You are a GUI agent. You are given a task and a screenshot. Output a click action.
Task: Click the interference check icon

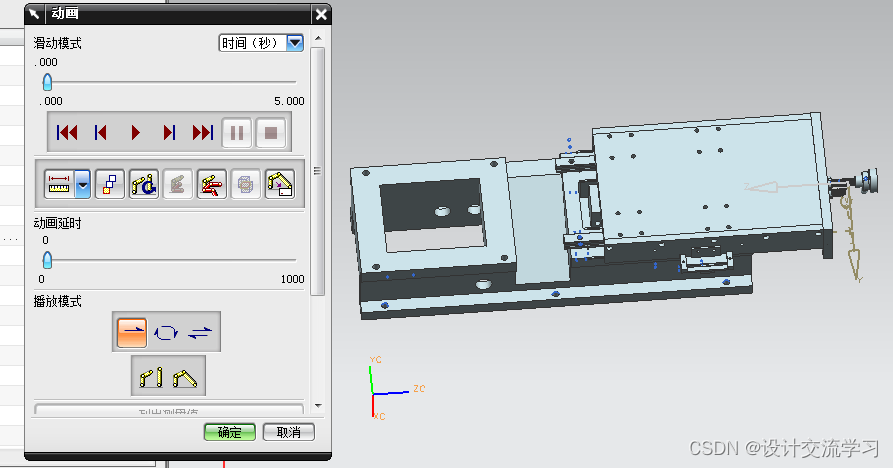(x=110, y=184)
